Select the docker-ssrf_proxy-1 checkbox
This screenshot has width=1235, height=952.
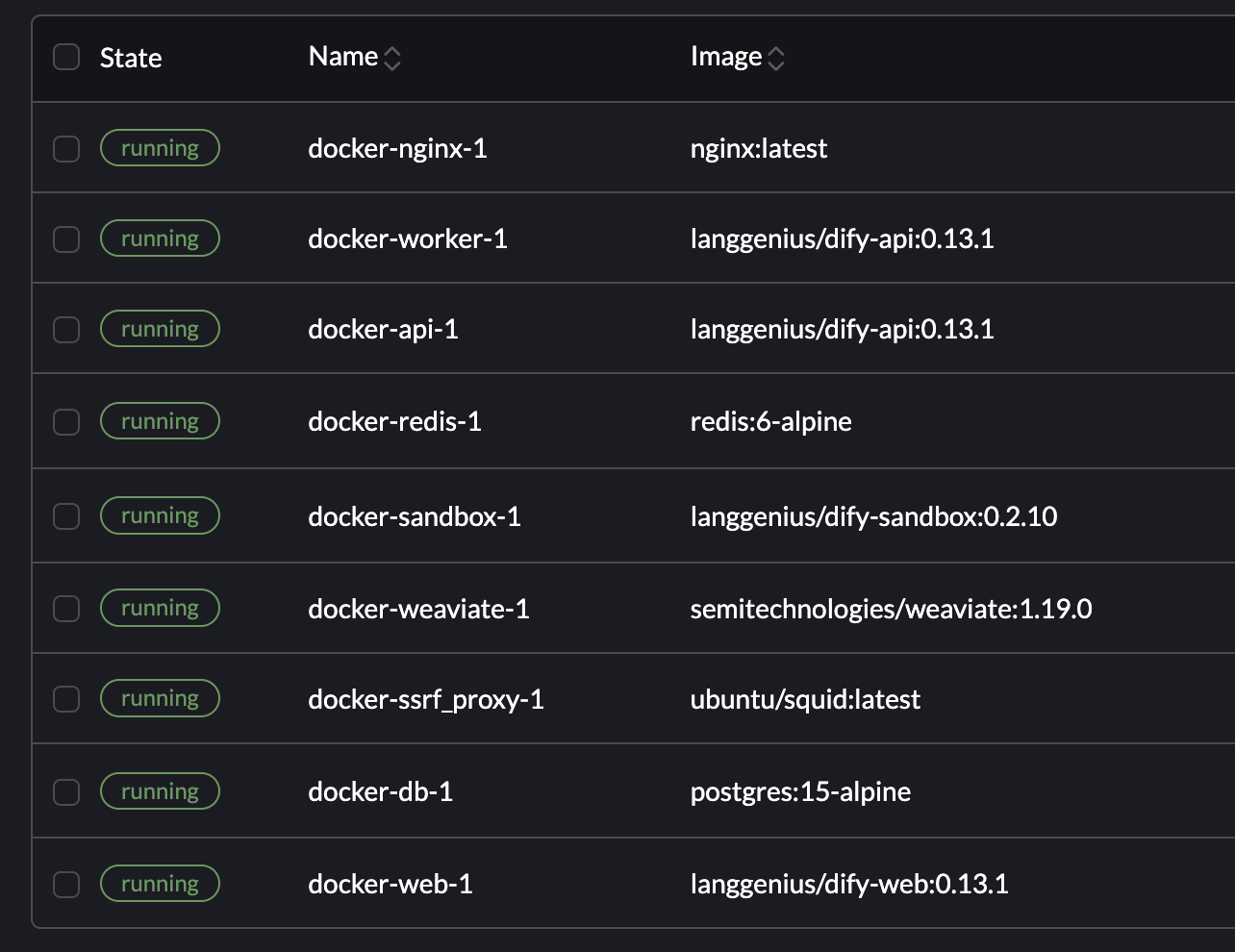(66, 699)
